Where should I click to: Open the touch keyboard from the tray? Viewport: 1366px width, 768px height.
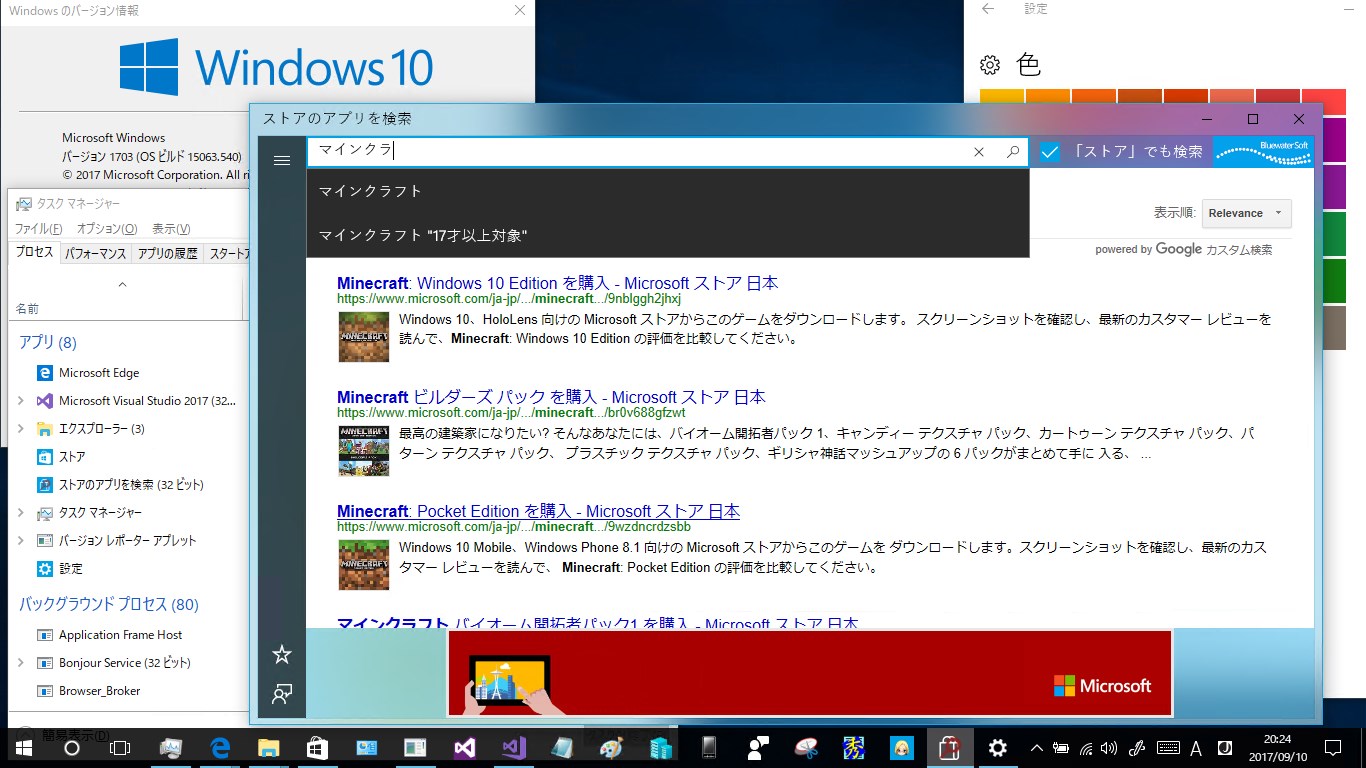click(1167, 748)
